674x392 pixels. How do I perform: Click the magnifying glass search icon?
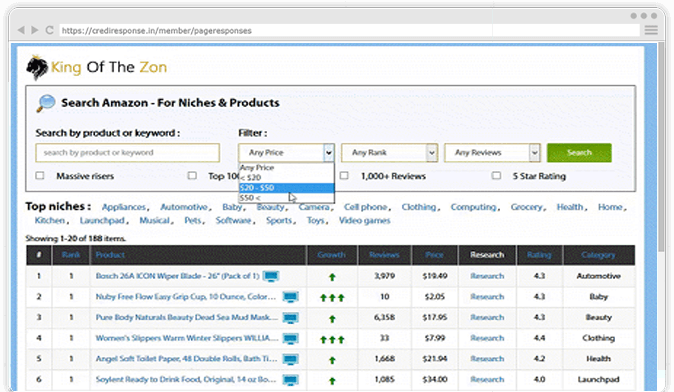46,103
